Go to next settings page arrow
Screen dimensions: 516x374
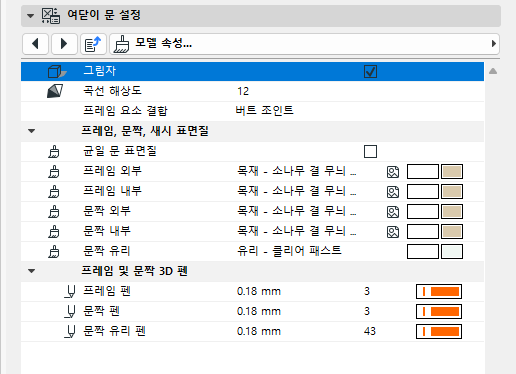click(64, 44)
